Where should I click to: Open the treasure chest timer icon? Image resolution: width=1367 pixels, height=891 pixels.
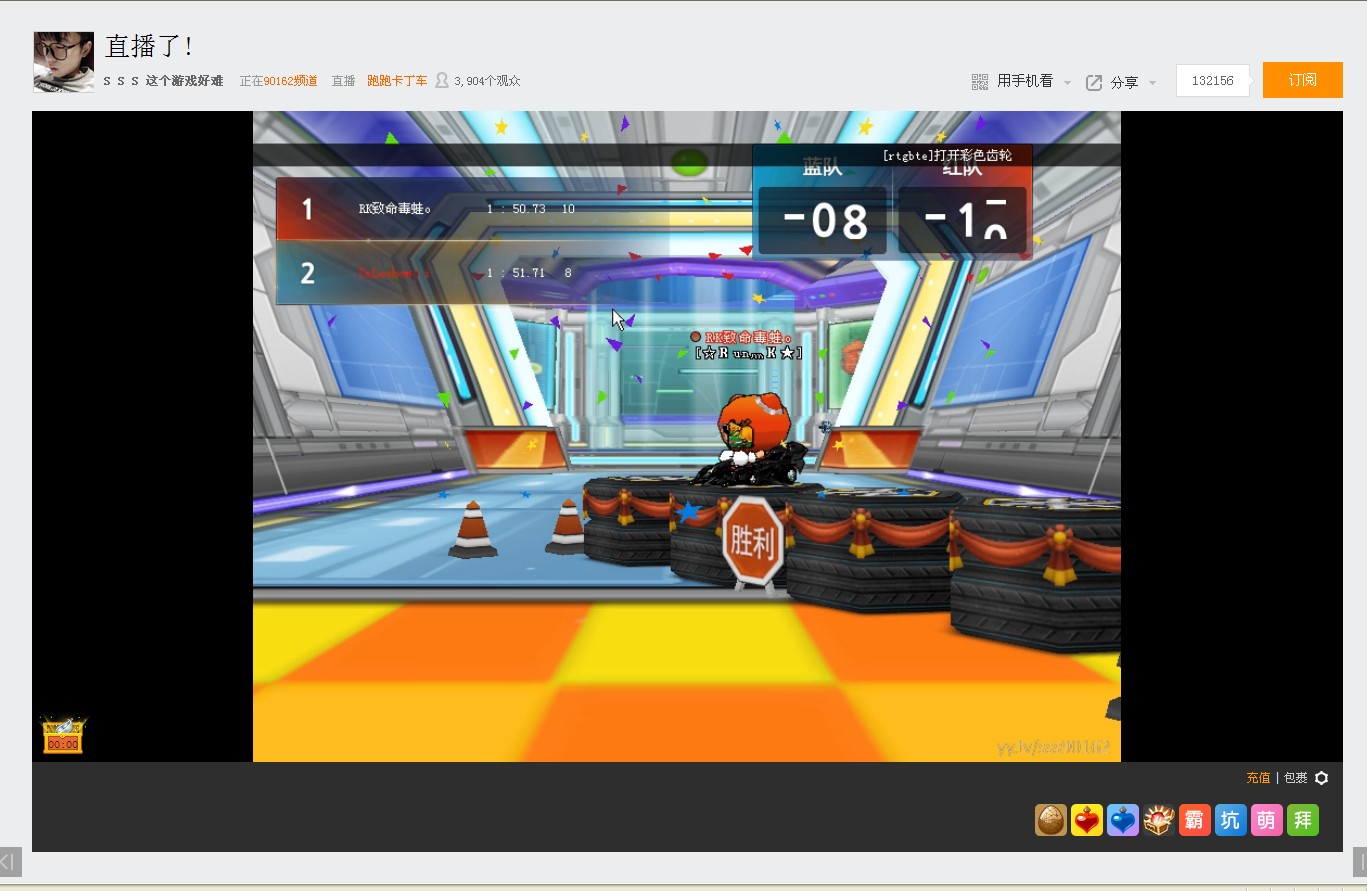[63, 735]
